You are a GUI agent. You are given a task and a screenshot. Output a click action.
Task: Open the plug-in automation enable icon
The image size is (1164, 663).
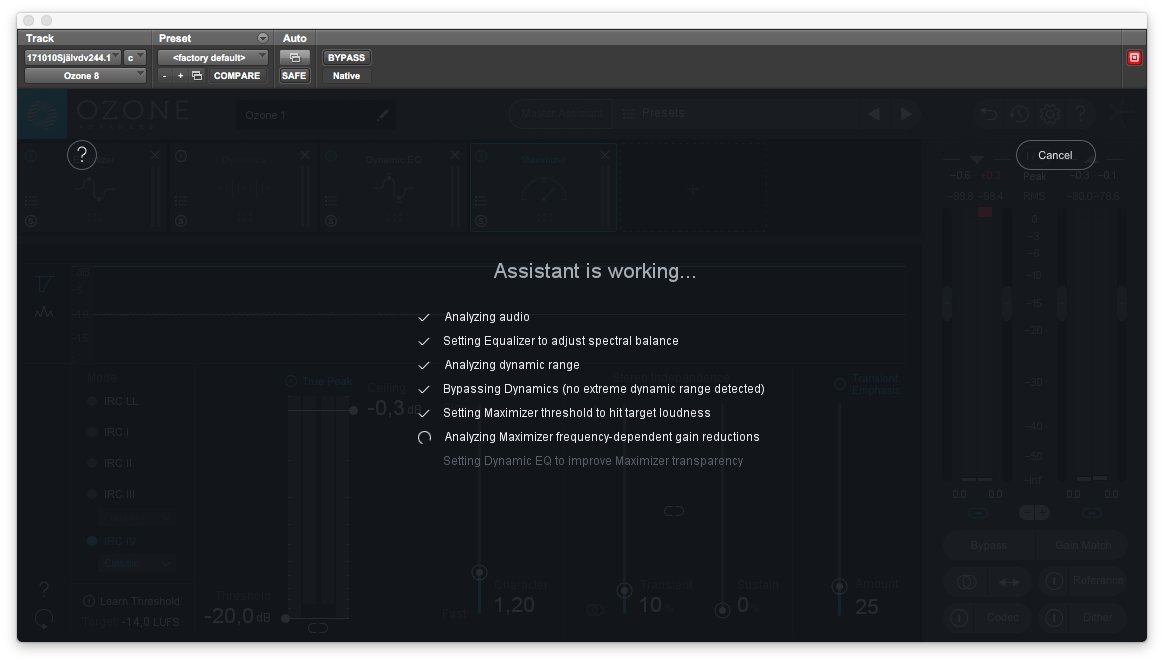(x=295, y=57)
